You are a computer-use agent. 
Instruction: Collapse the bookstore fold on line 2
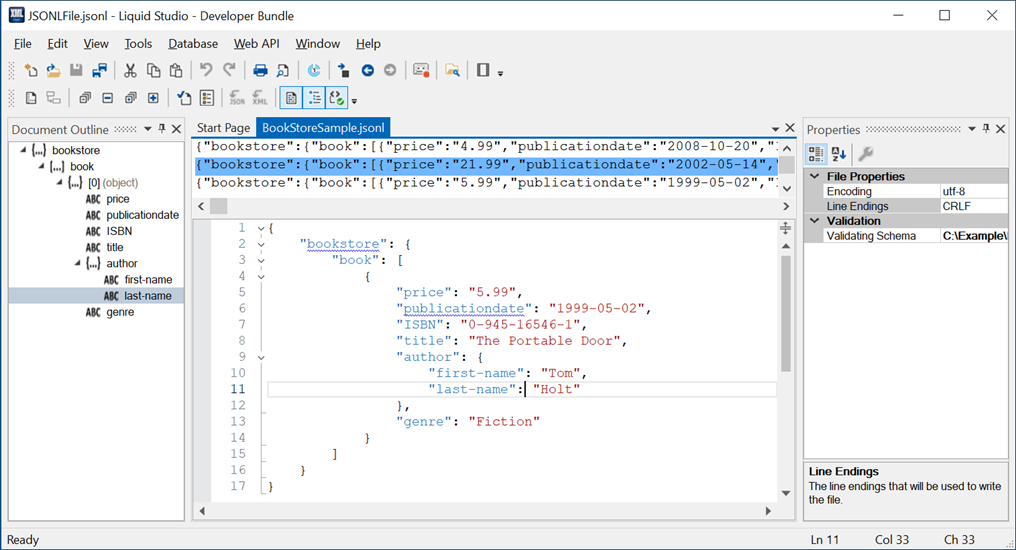click(x=260, y=244)
